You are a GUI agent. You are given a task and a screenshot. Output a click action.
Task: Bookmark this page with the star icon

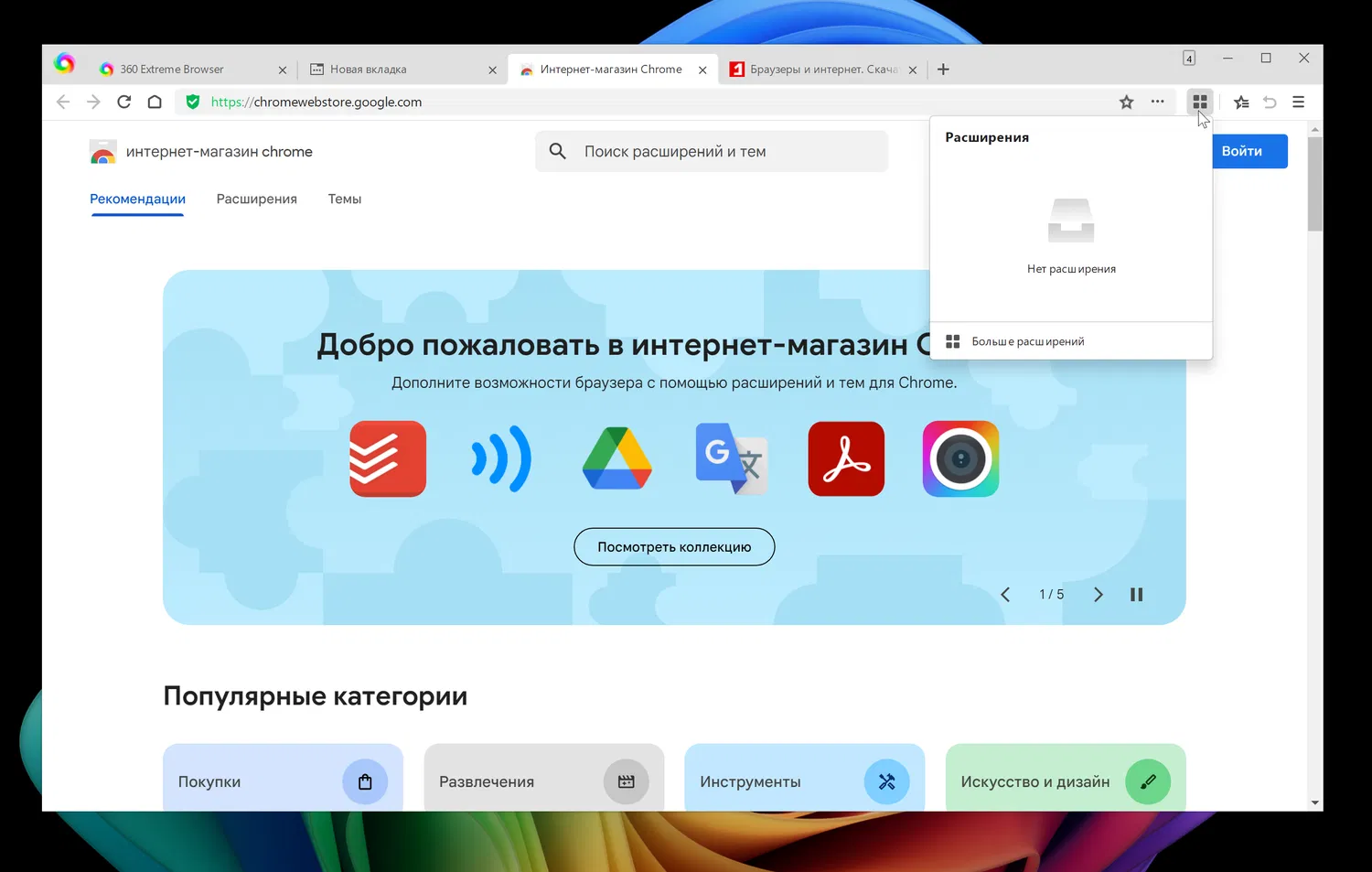click(1127, 102)
